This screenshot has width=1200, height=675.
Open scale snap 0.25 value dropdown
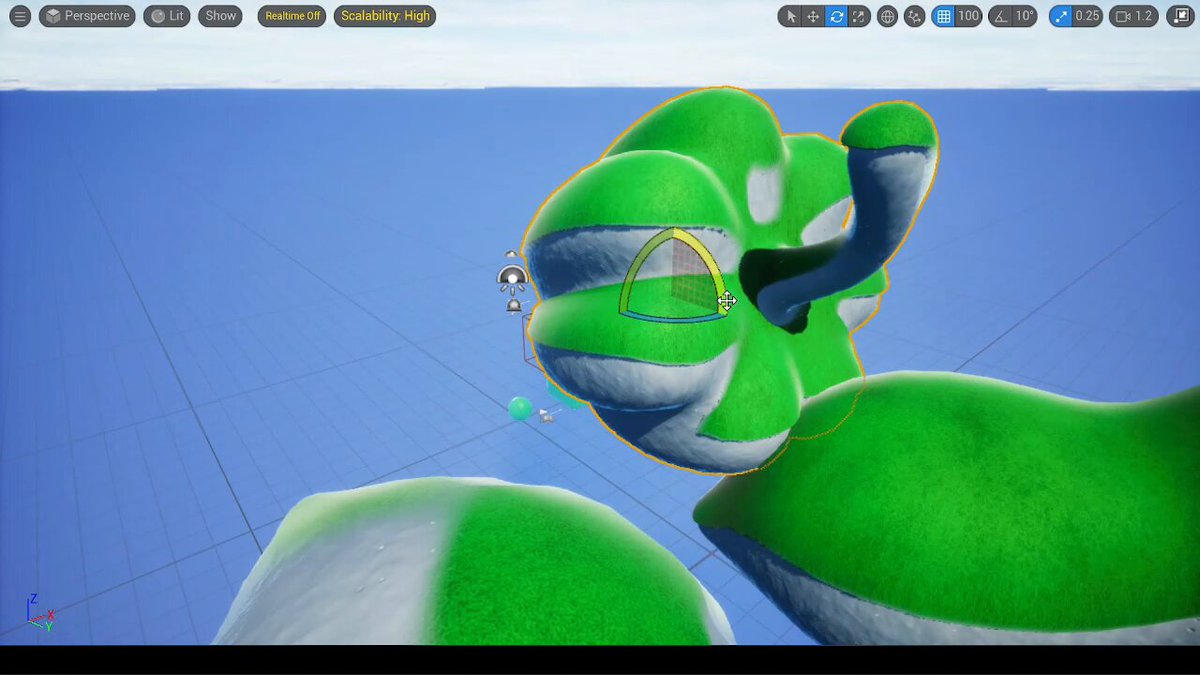click(x=1088, y=16)
